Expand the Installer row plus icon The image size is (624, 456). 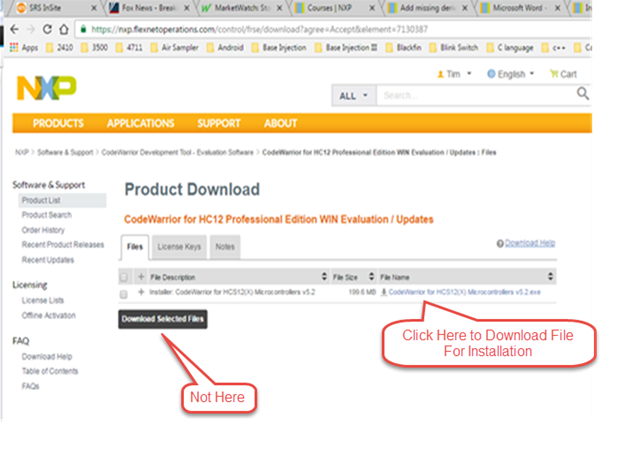(141, 292)
